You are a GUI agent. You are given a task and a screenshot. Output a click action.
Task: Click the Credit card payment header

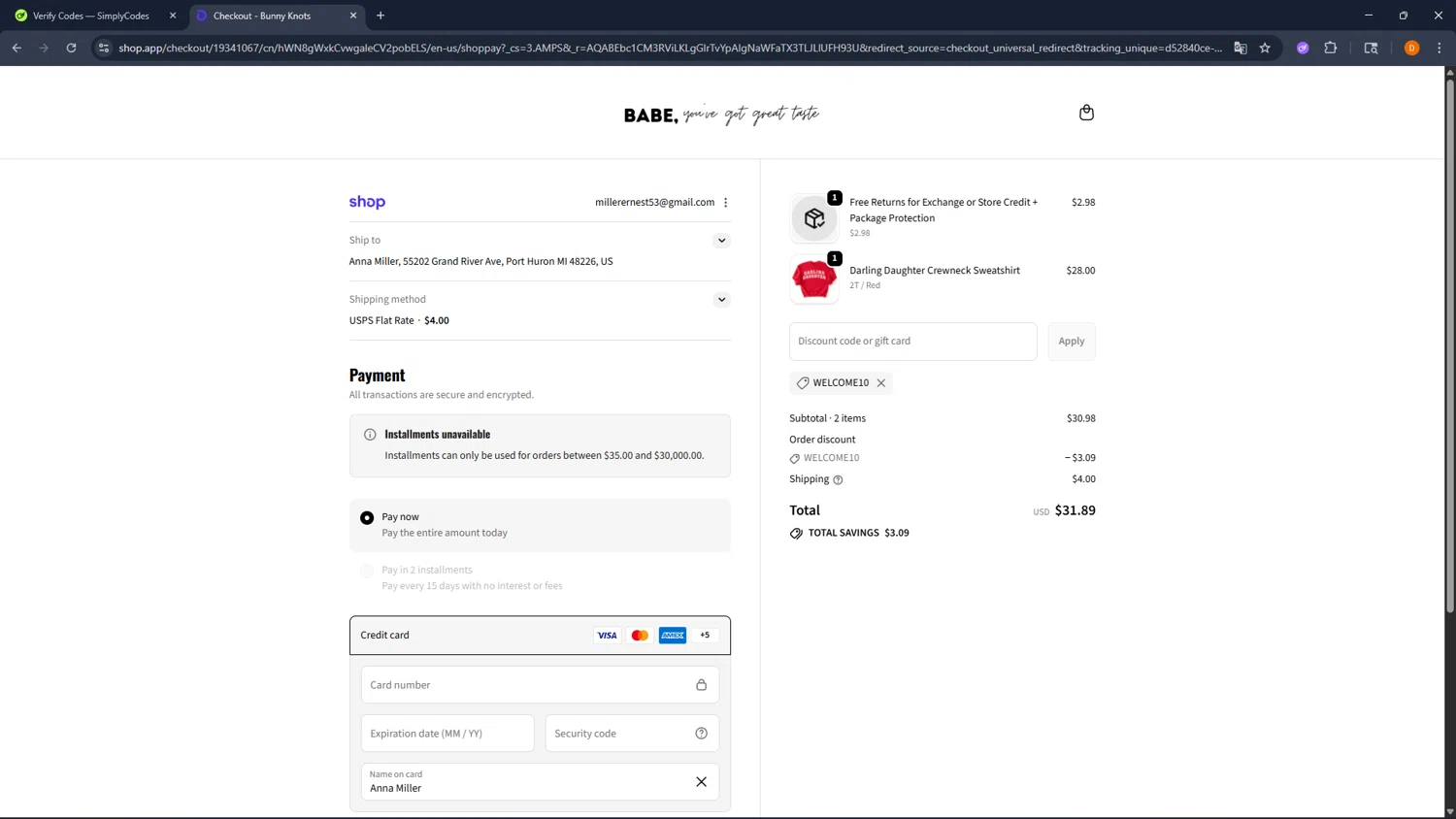point(540,636)
